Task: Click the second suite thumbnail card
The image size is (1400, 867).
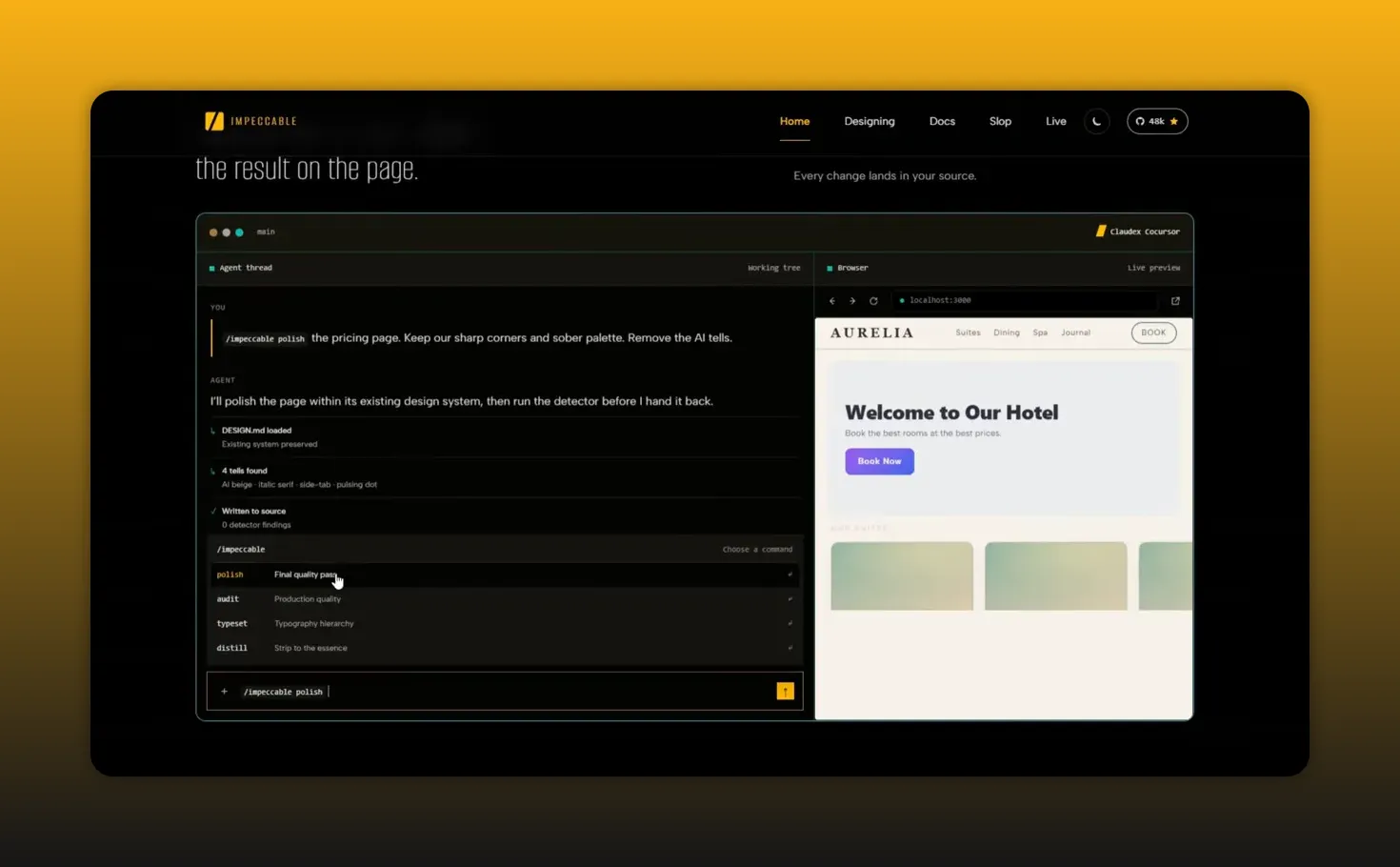Action: 1055,576
